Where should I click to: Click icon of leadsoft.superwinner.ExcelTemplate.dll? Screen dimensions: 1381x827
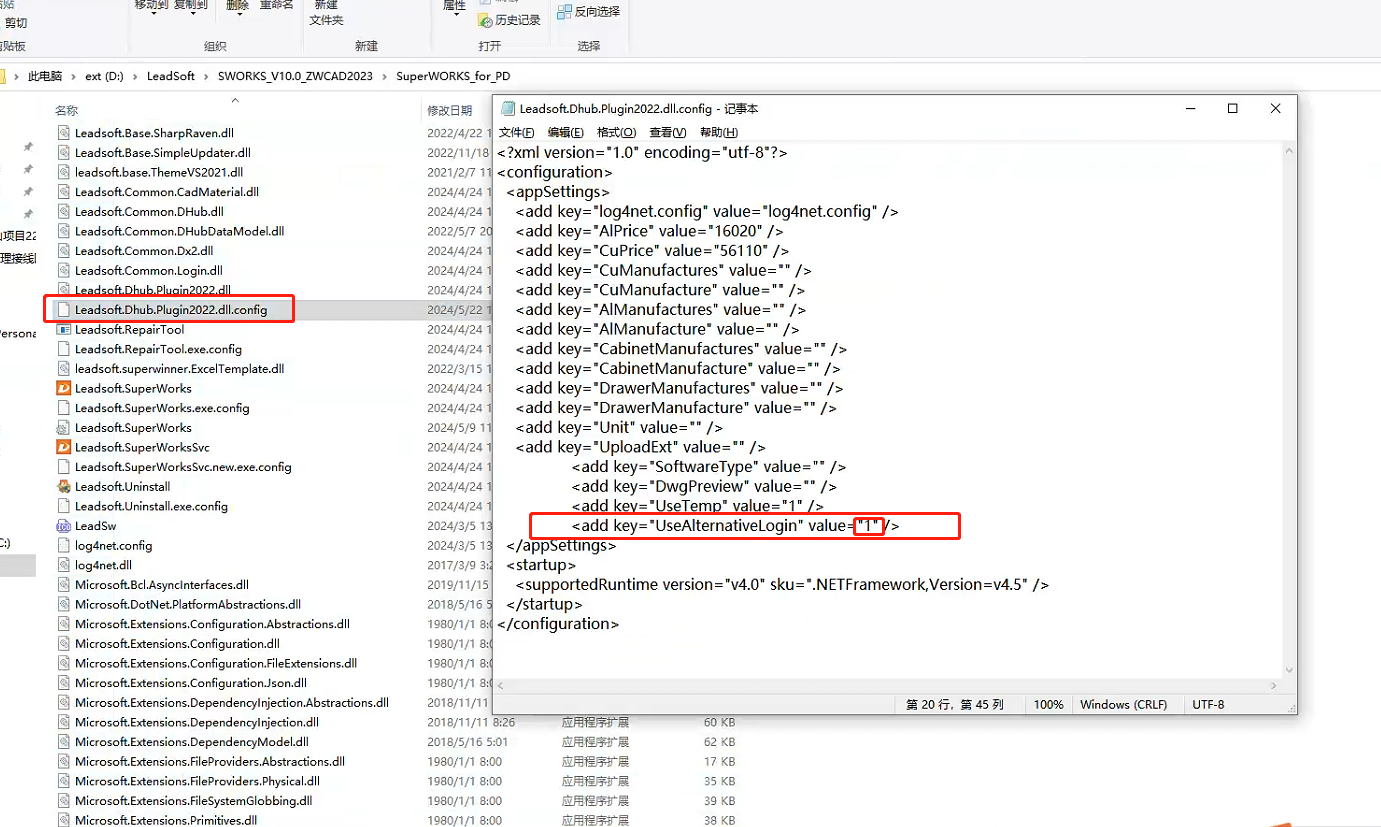click(64, 369)
